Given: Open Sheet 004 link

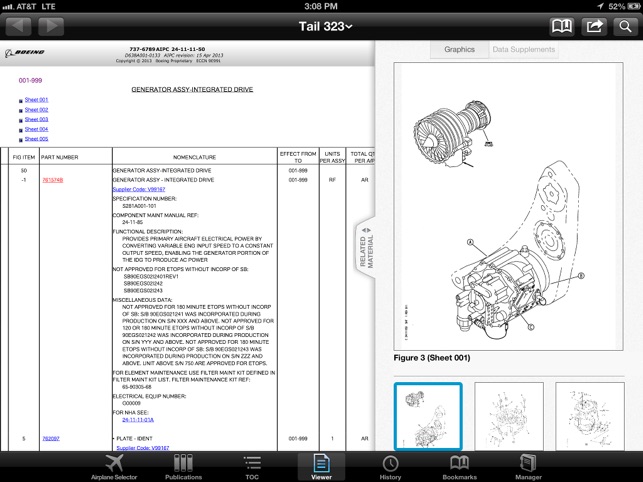Looking at the screenshot, I should 36,129.
